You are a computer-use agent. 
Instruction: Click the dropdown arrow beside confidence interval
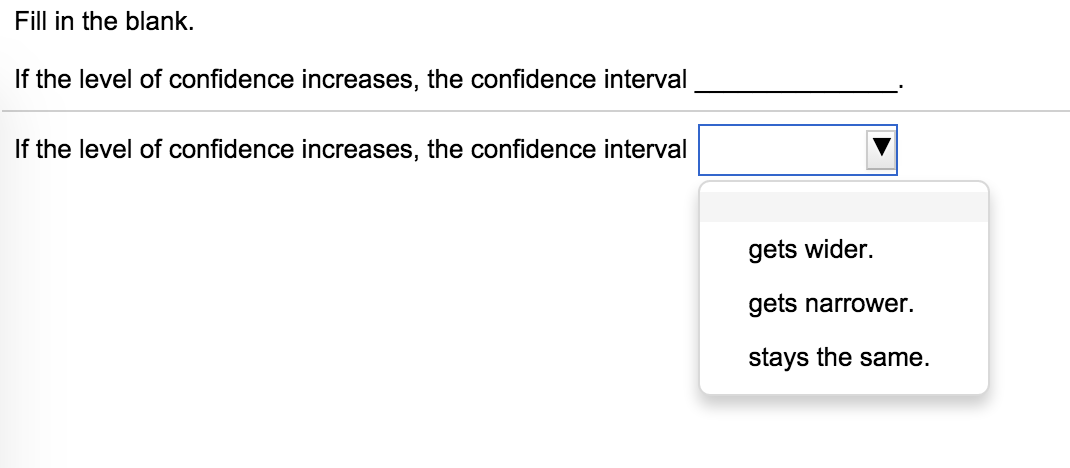(x=881, y=150)
